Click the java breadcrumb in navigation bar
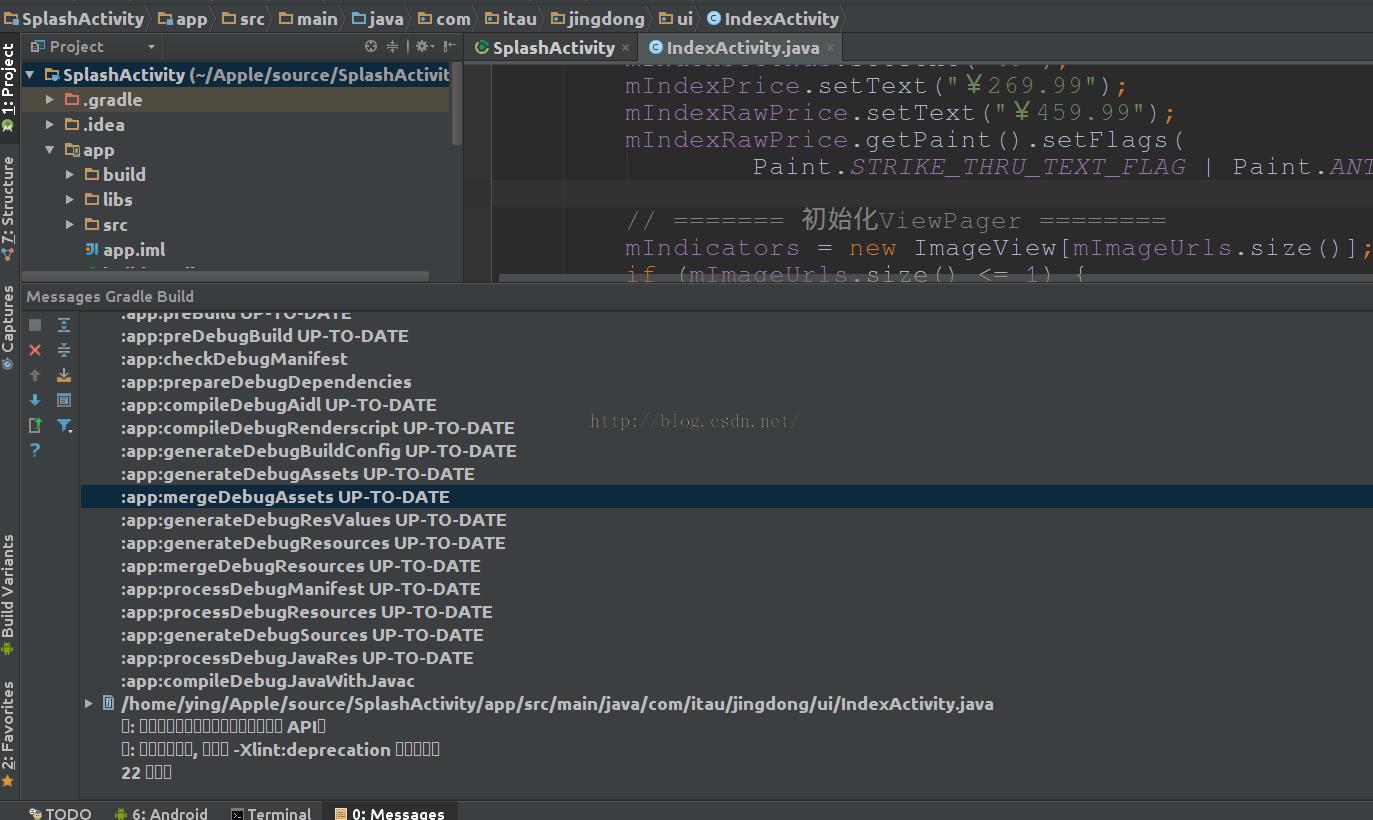This screenshot has height=820, width=1373. point(377,18)
